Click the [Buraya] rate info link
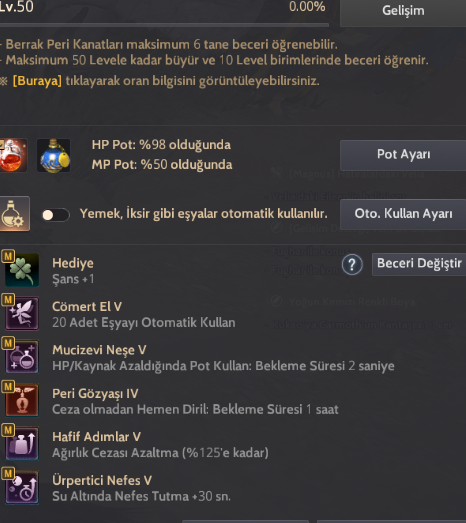Viewport: 466px width, 523px height. pos(37,81)
